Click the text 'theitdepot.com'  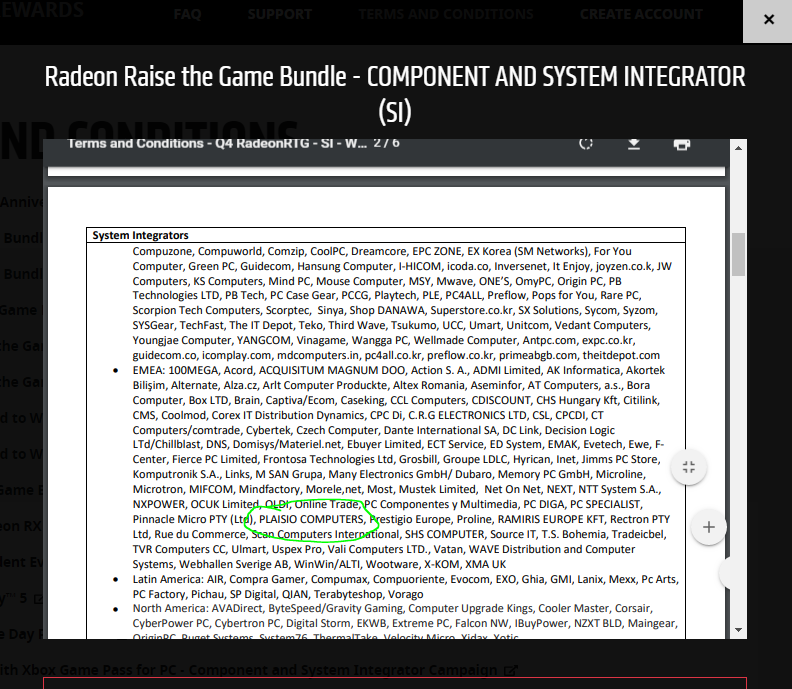[x=621, y=355]
